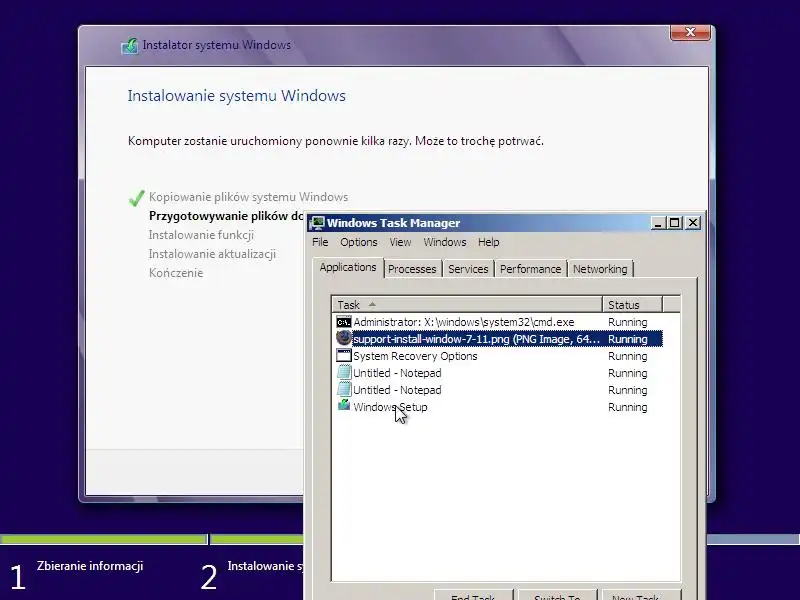Switch to the Processes tab
Screen dimensions: 800x600
(412, 269)
